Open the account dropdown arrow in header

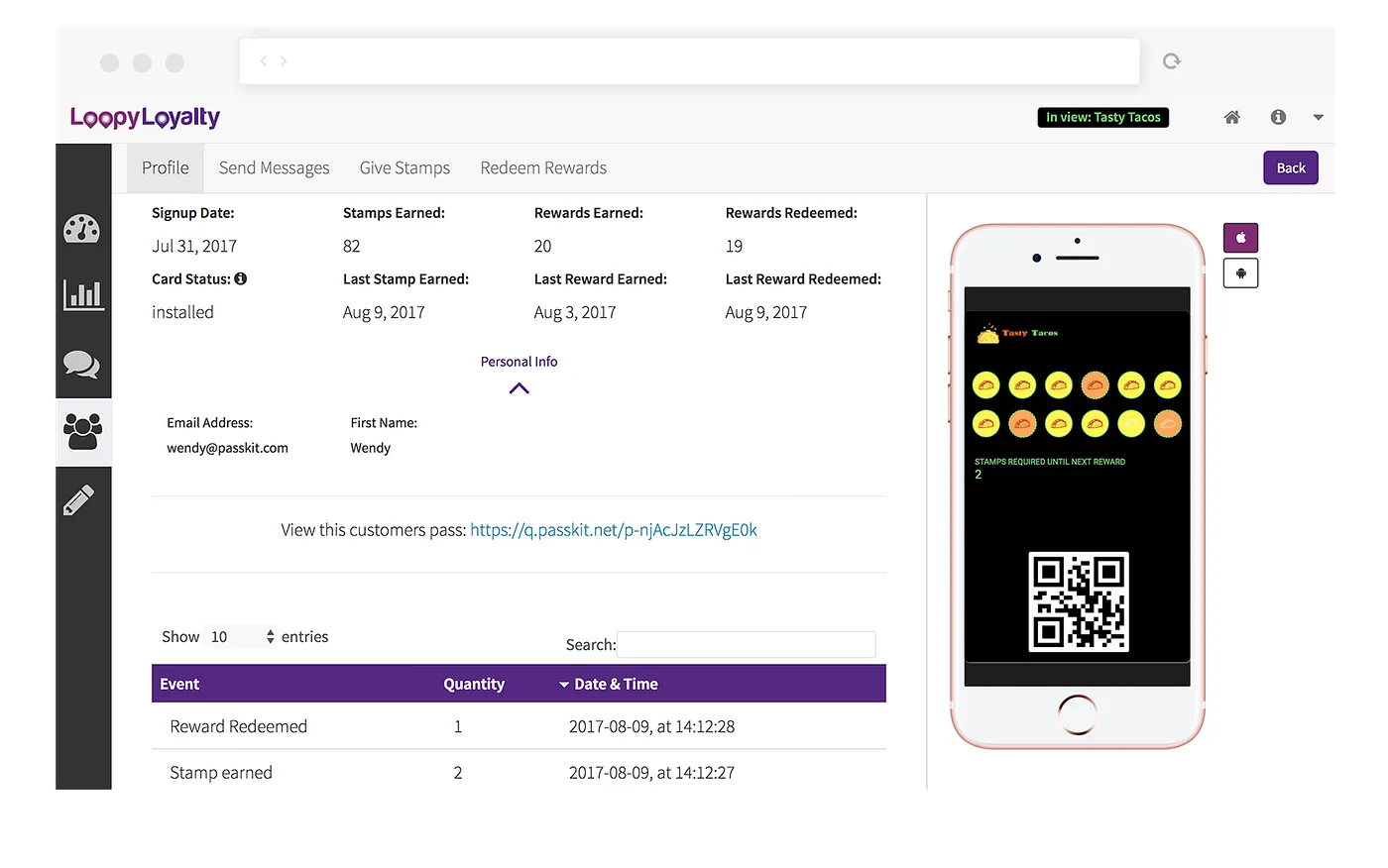(x=1319, y=118)
